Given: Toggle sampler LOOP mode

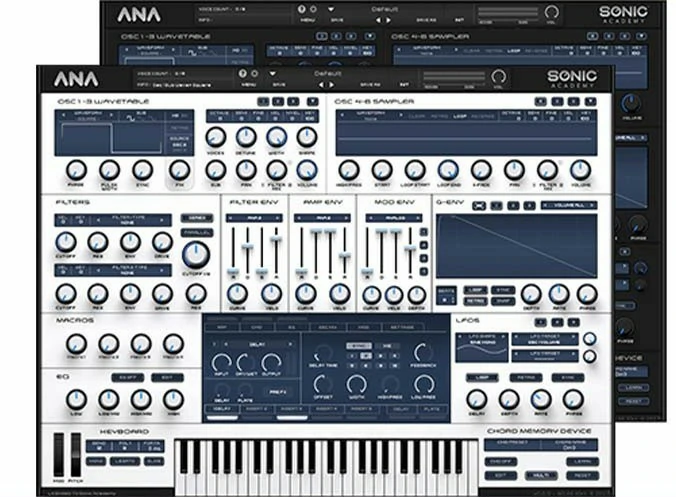Looking at the screenshot, I should [460, 116].
